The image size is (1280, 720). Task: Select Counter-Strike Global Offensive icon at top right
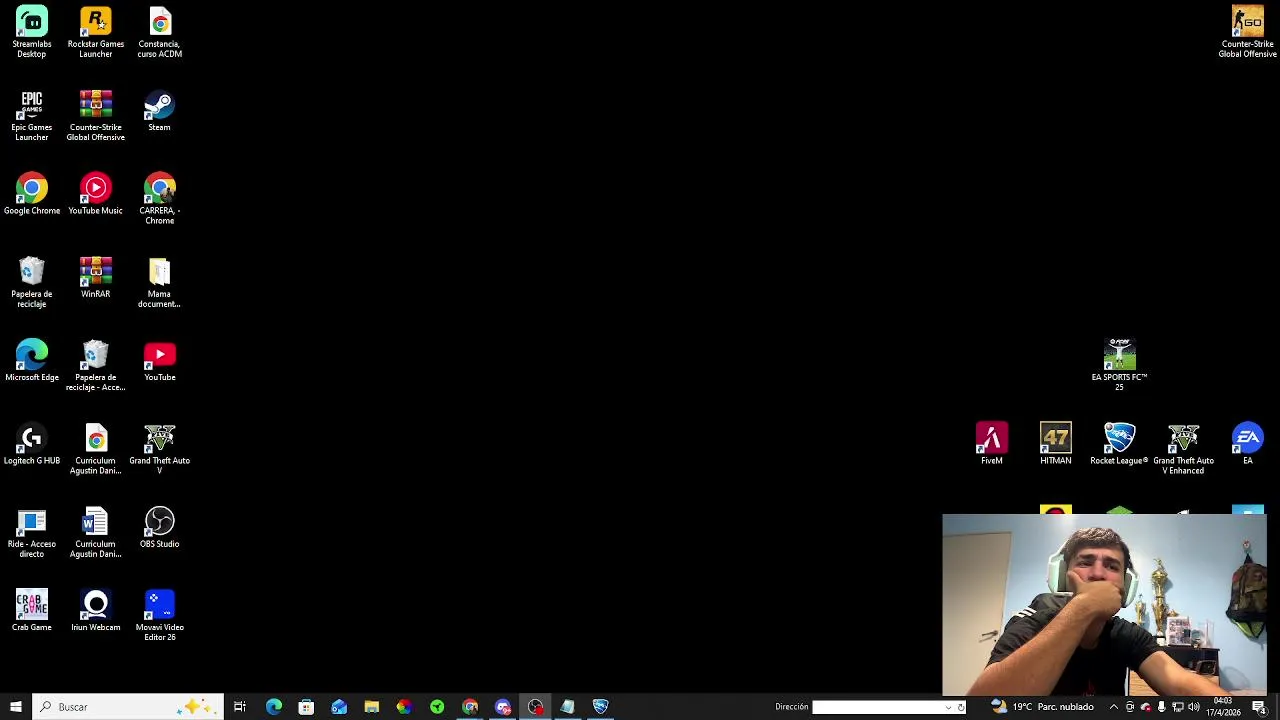(1247, 32)
